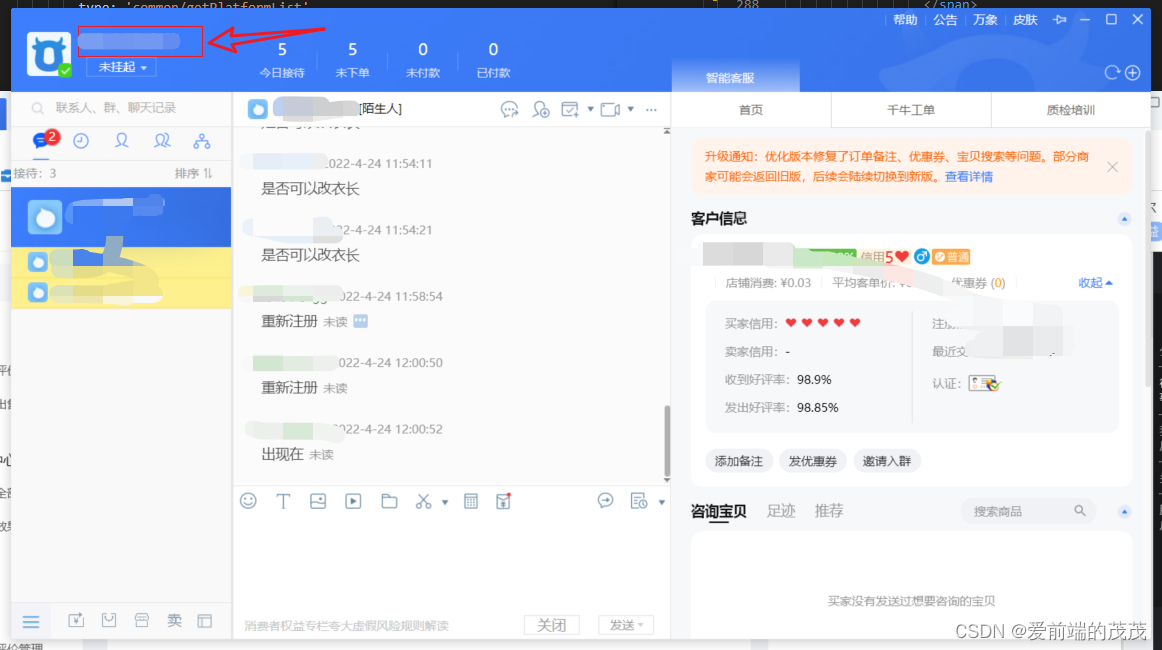Select the 推荐 tab

829,511
